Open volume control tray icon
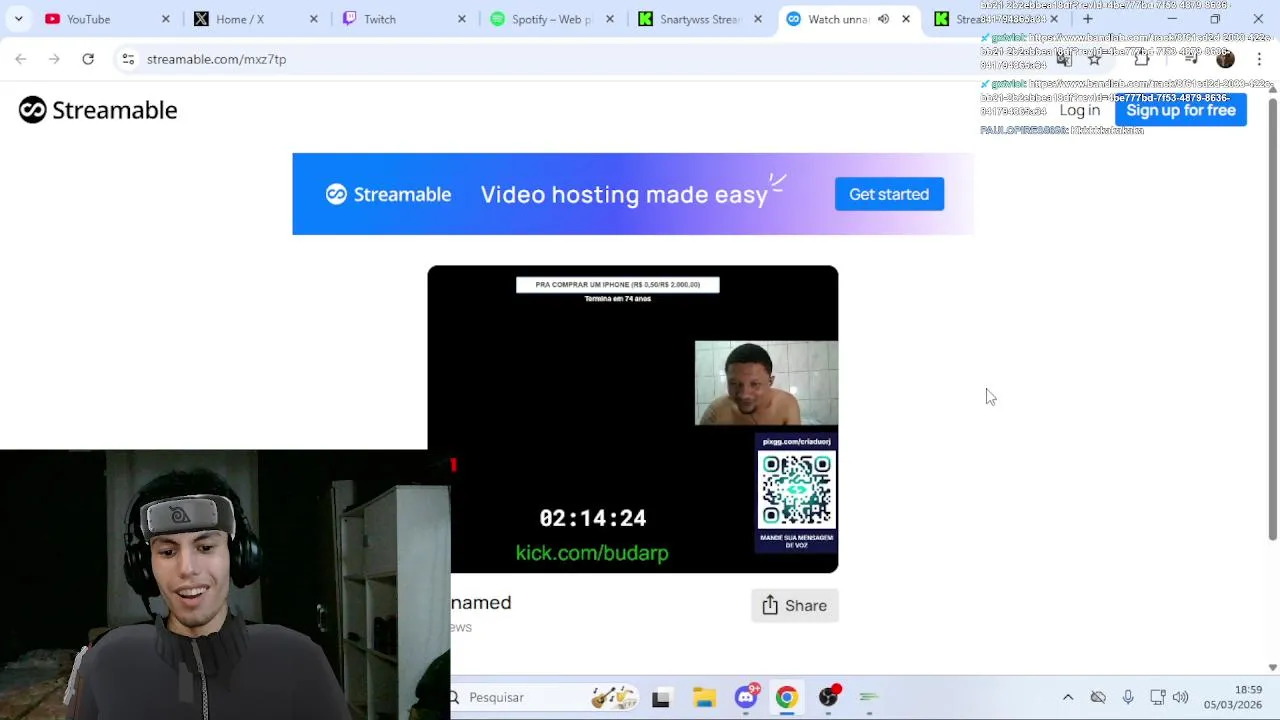 [1181, 697]
